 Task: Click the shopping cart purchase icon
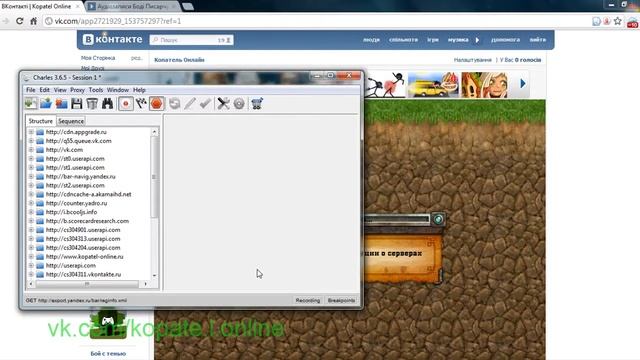tap(257, 104)
